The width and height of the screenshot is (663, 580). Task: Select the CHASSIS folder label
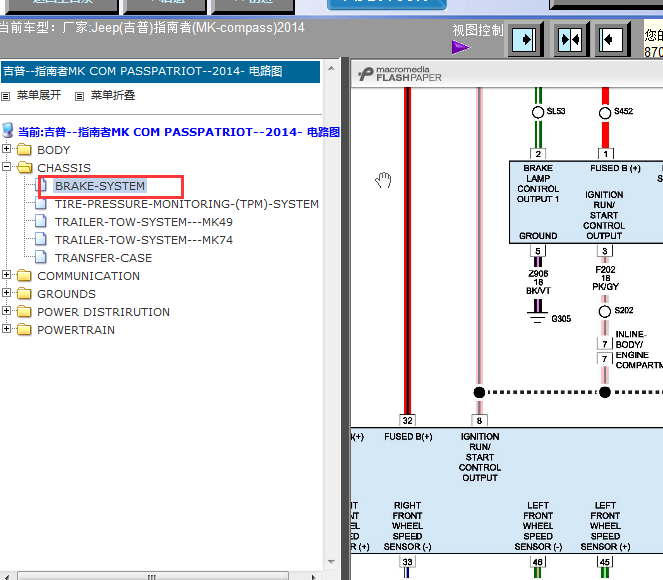coord(64,168)
